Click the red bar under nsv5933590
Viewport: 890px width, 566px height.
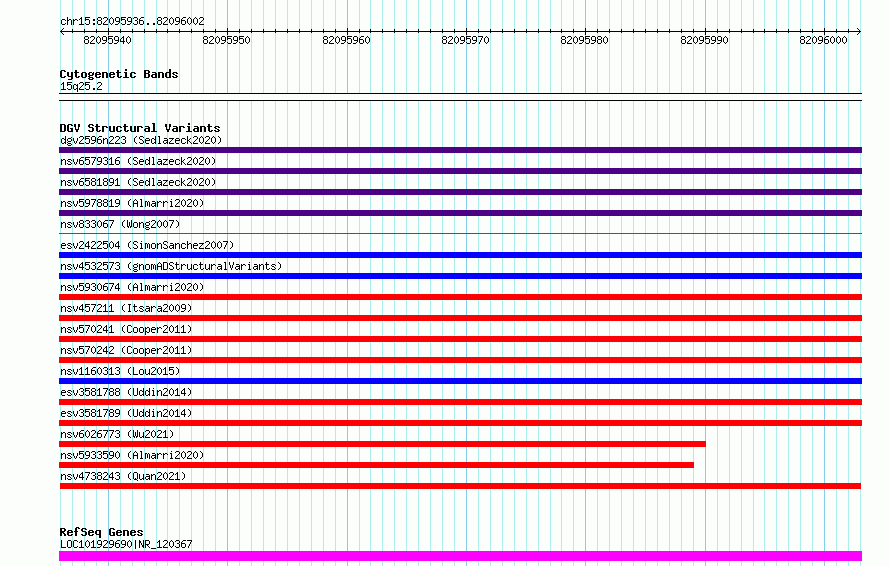pyautogui.click(x=376, y=465)
